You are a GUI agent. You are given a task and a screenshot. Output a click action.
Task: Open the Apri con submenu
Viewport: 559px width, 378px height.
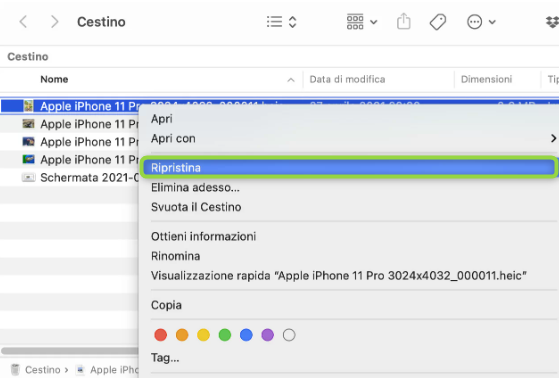point(173,138)
